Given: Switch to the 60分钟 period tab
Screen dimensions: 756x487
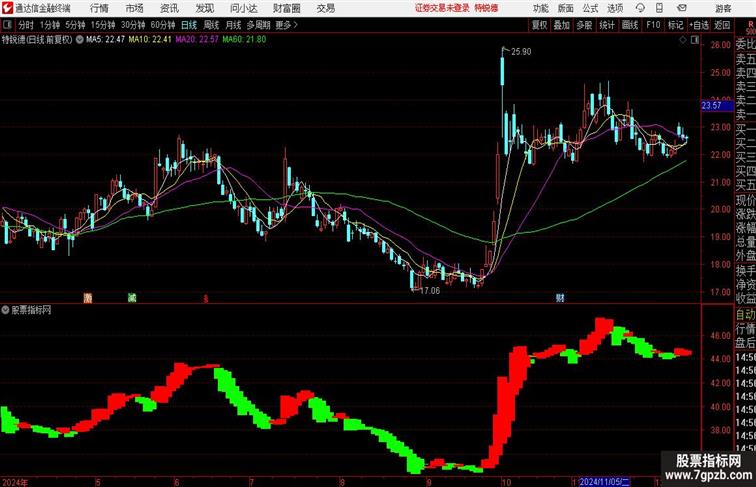Looking at the screenshot, I should click(163, 25).
